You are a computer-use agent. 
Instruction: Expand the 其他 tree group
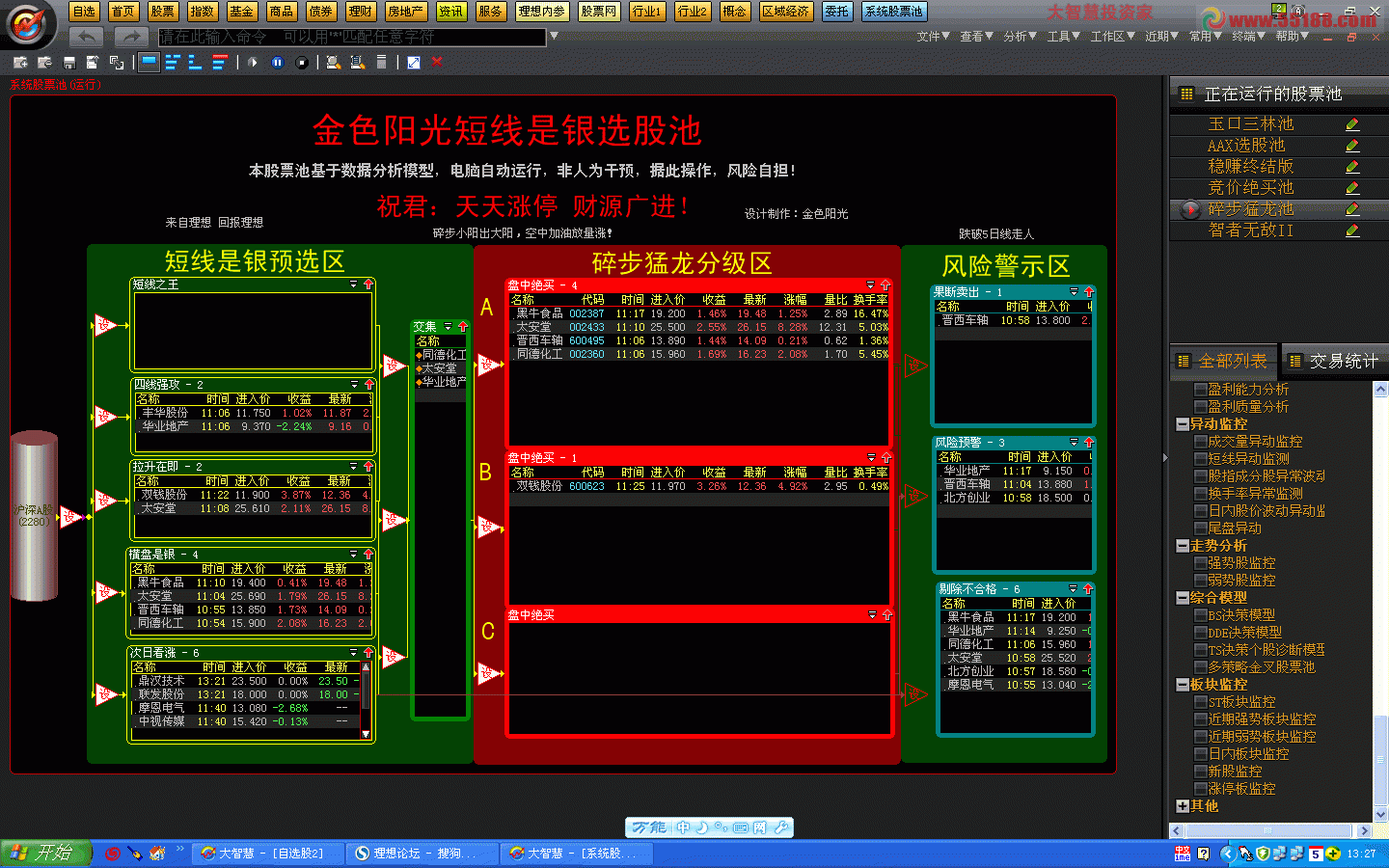coord(1183,806)
